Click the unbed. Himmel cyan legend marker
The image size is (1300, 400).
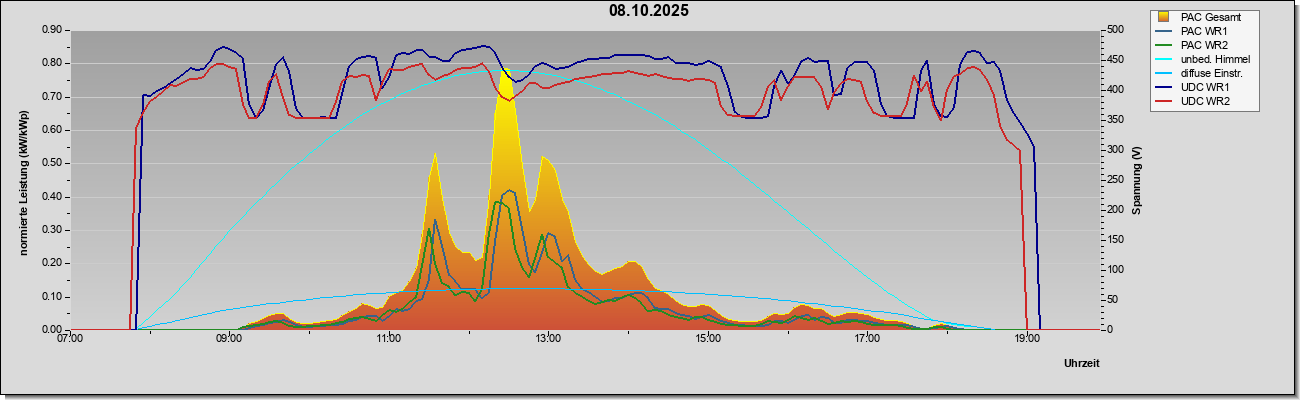1163,59
